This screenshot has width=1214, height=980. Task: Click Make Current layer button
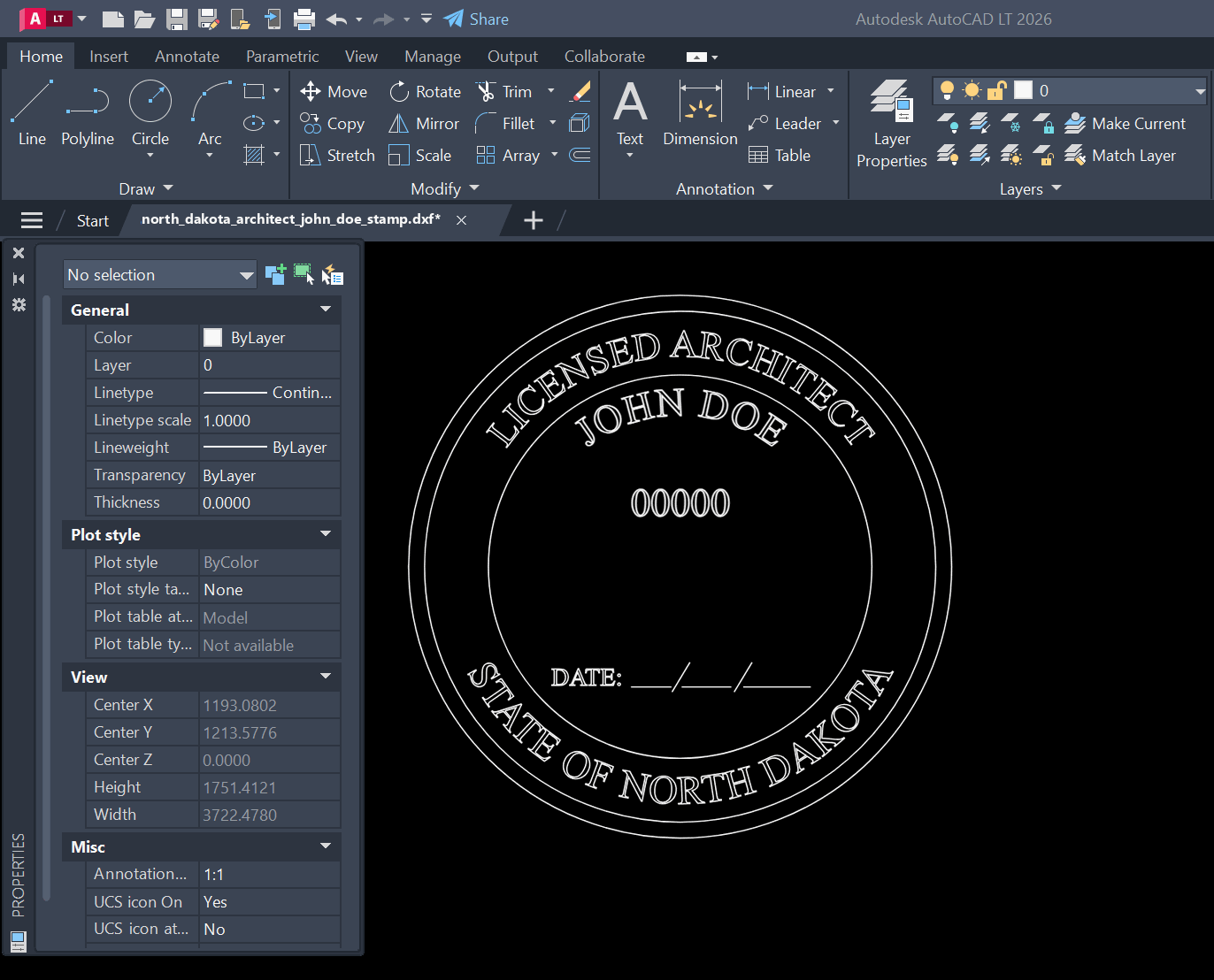(x=1125, y=124)
